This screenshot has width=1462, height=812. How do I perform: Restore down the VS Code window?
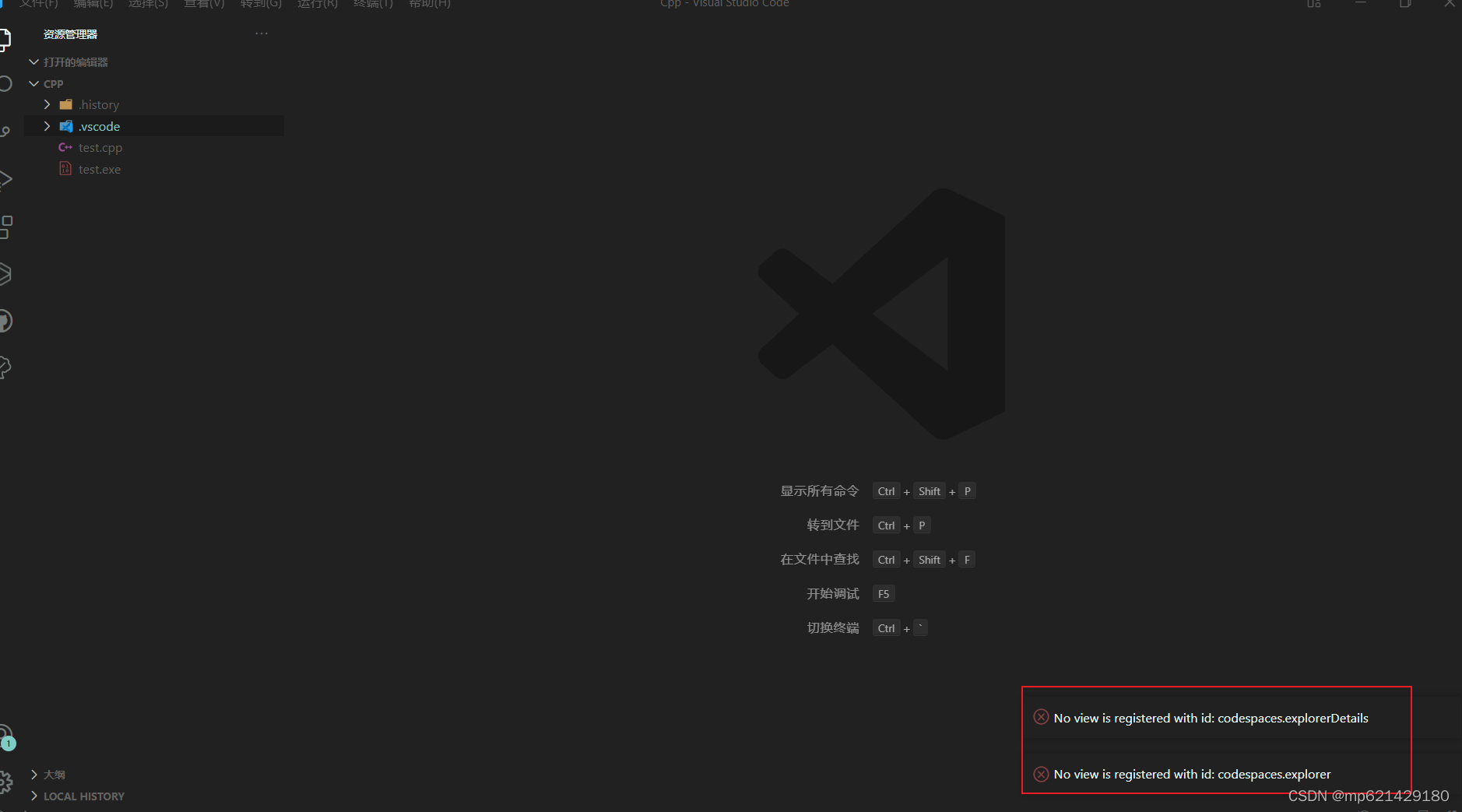tap(1405, 3)
